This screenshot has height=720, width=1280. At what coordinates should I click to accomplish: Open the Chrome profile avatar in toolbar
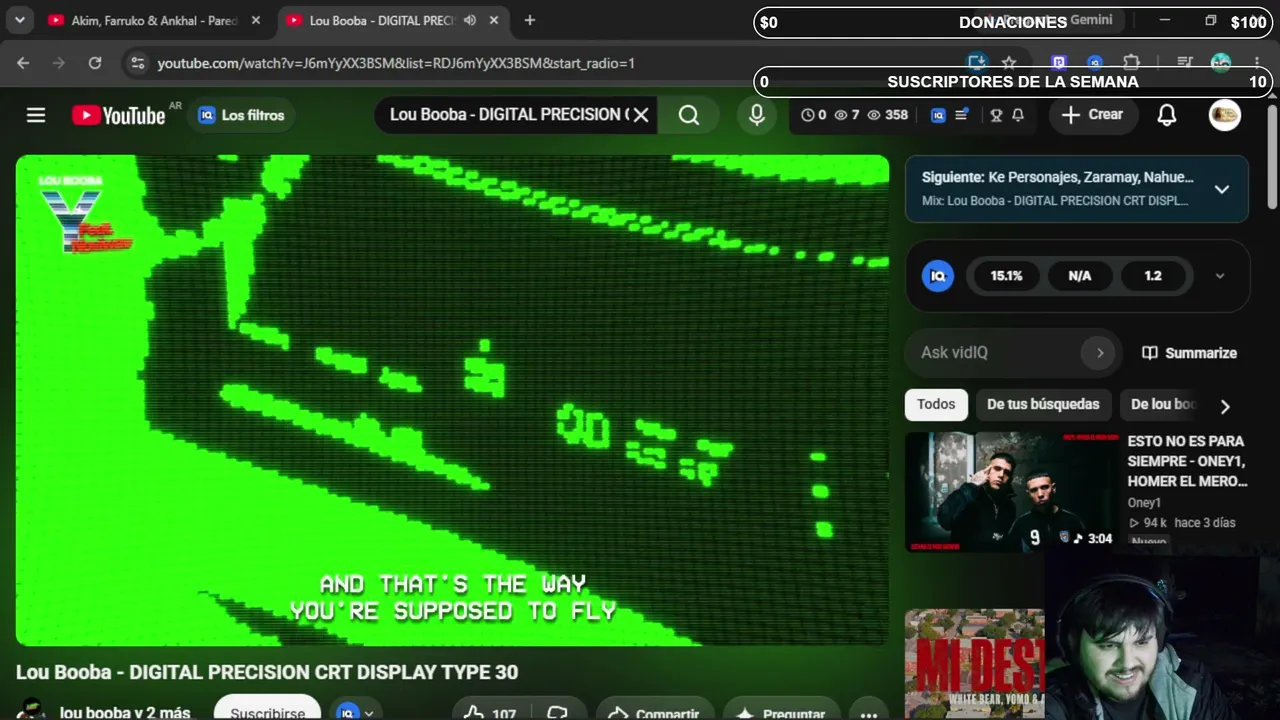pos(1221,63)
